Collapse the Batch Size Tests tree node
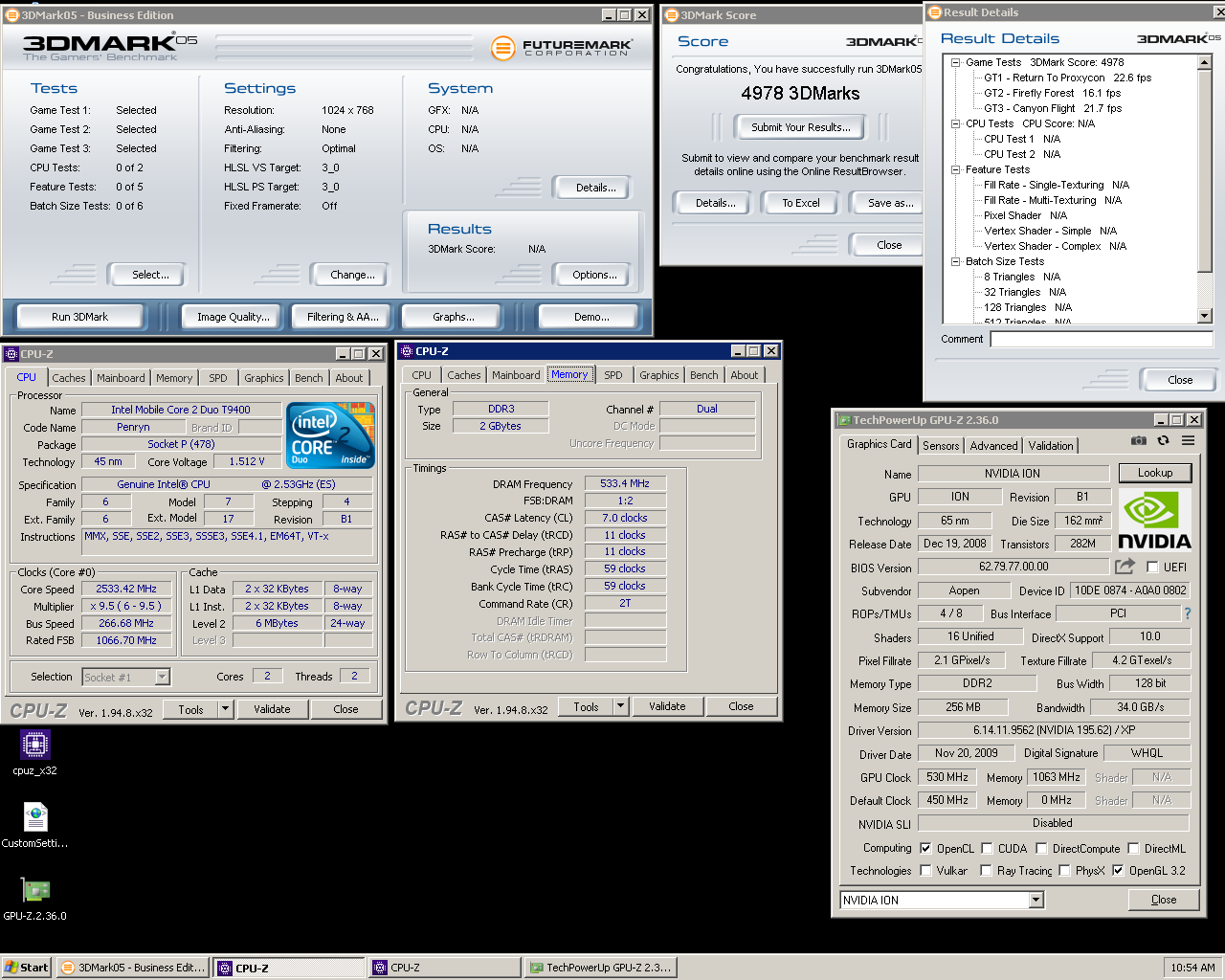 [x=955, y=261]
